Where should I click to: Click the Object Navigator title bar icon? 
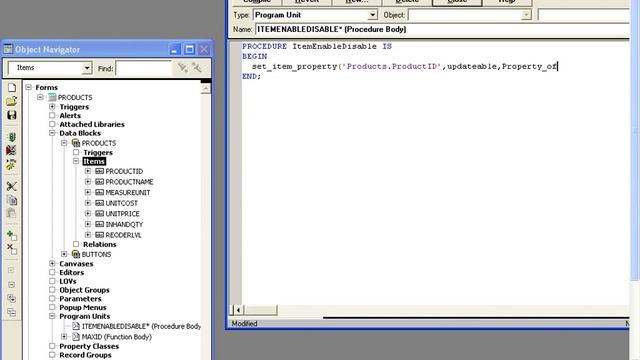pyautogui.click(x=8, y=49)
